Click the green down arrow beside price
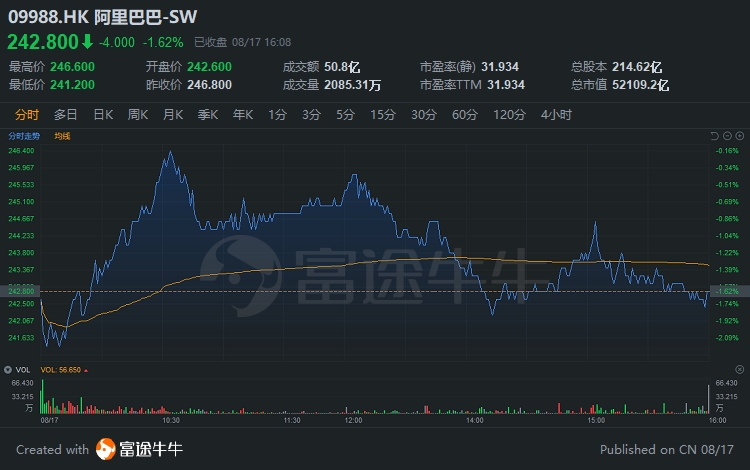 point(87,42)
